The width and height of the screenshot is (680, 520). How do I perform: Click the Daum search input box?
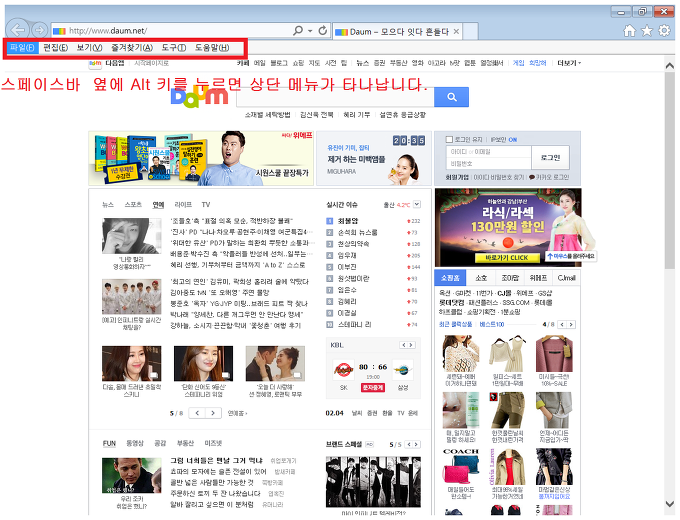pyautogui.click(x=335, y=97)
